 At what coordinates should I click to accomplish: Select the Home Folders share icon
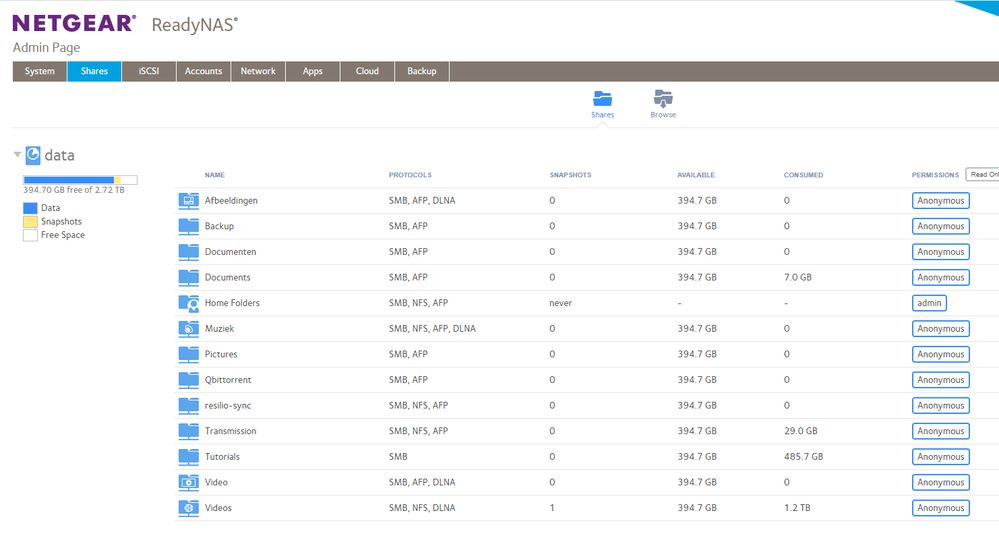[189, 303]
